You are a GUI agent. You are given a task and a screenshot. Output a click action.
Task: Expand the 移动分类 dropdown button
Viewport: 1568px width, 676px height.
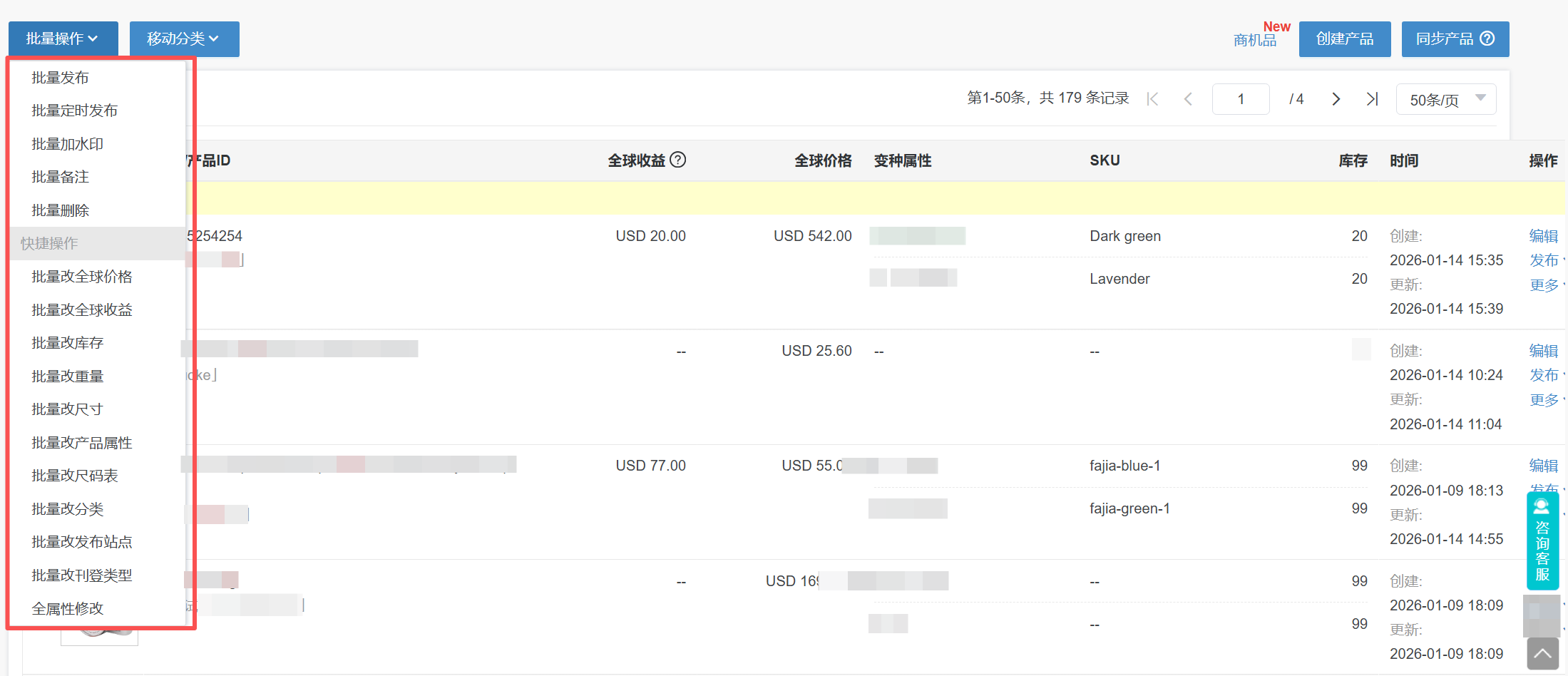point(184,39)
